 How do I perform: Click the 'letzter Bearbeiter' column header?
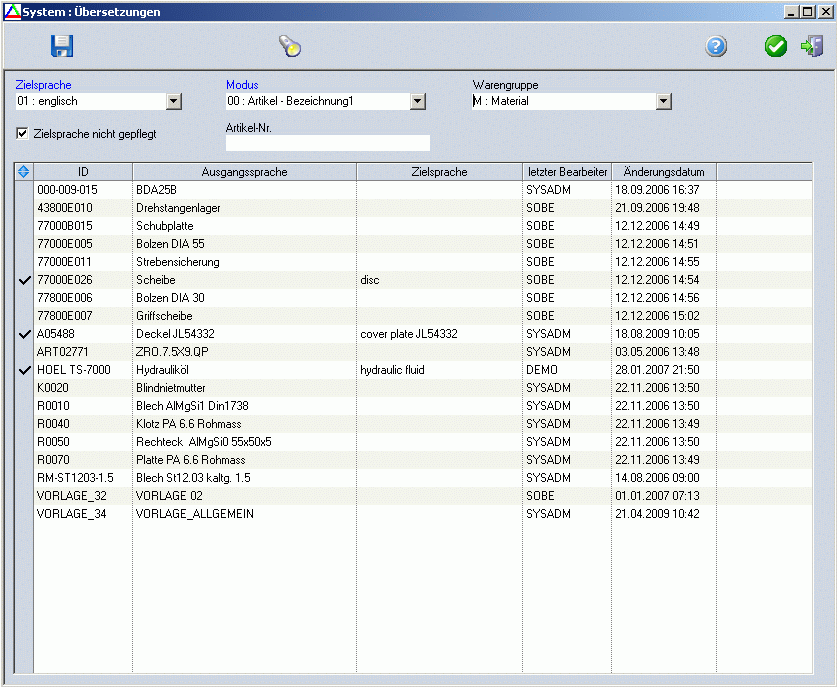(x=567, y=172)
